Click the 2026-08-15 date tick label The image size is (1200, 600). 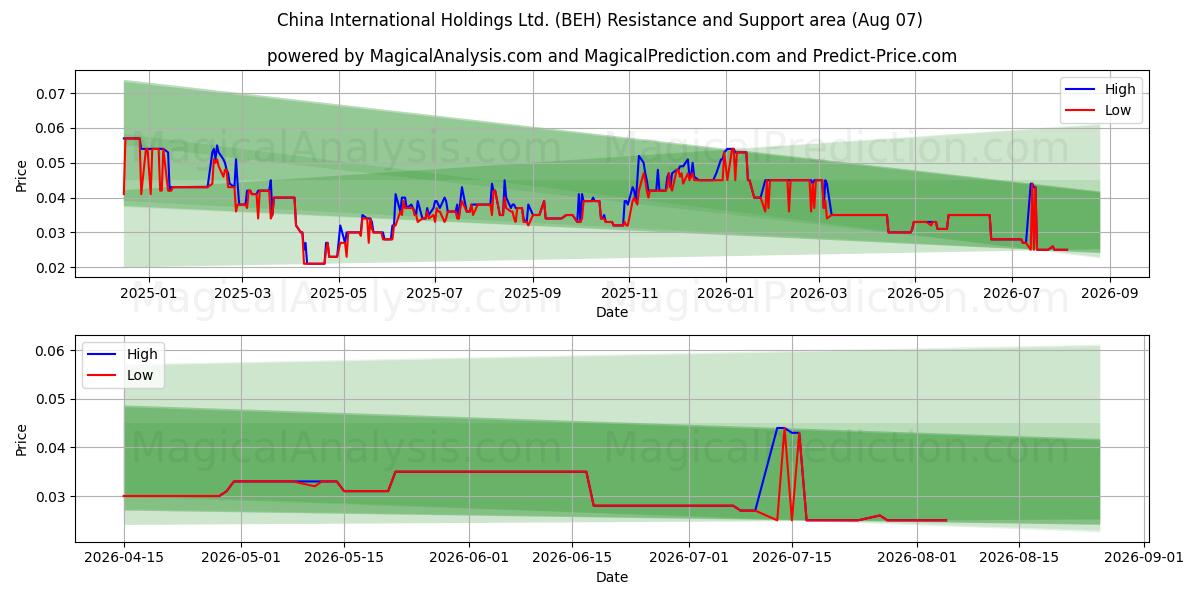pos(1021,558)
